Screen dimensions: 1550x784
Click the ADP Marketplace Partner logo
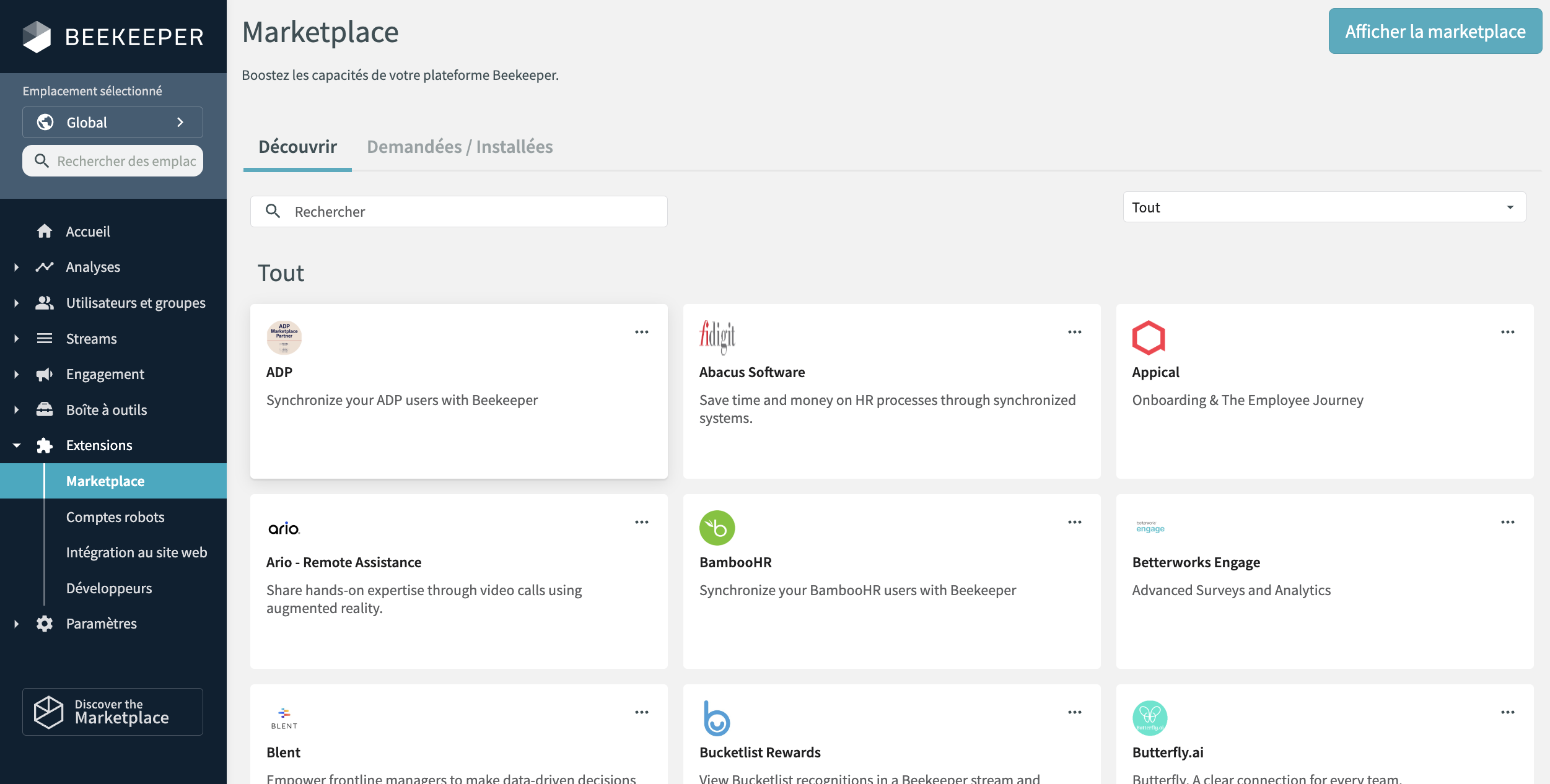[x=284, y=338]
